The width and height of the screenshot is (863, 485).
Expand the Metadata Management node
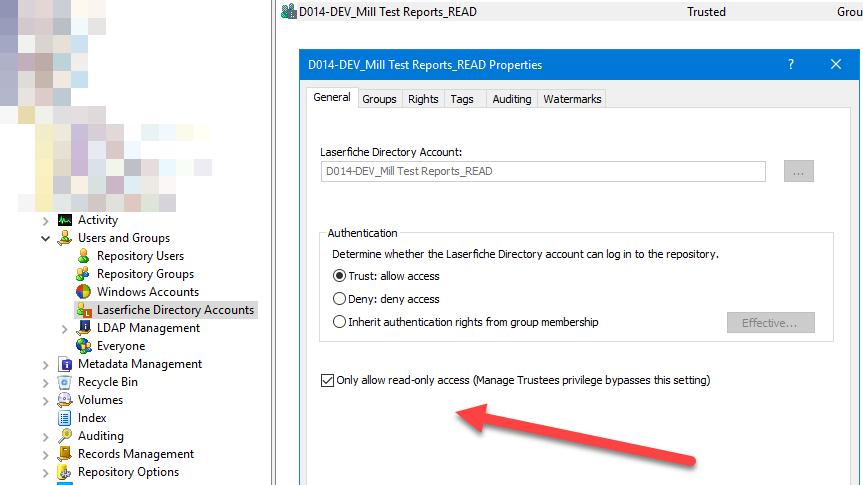click(x=46, y=364)
